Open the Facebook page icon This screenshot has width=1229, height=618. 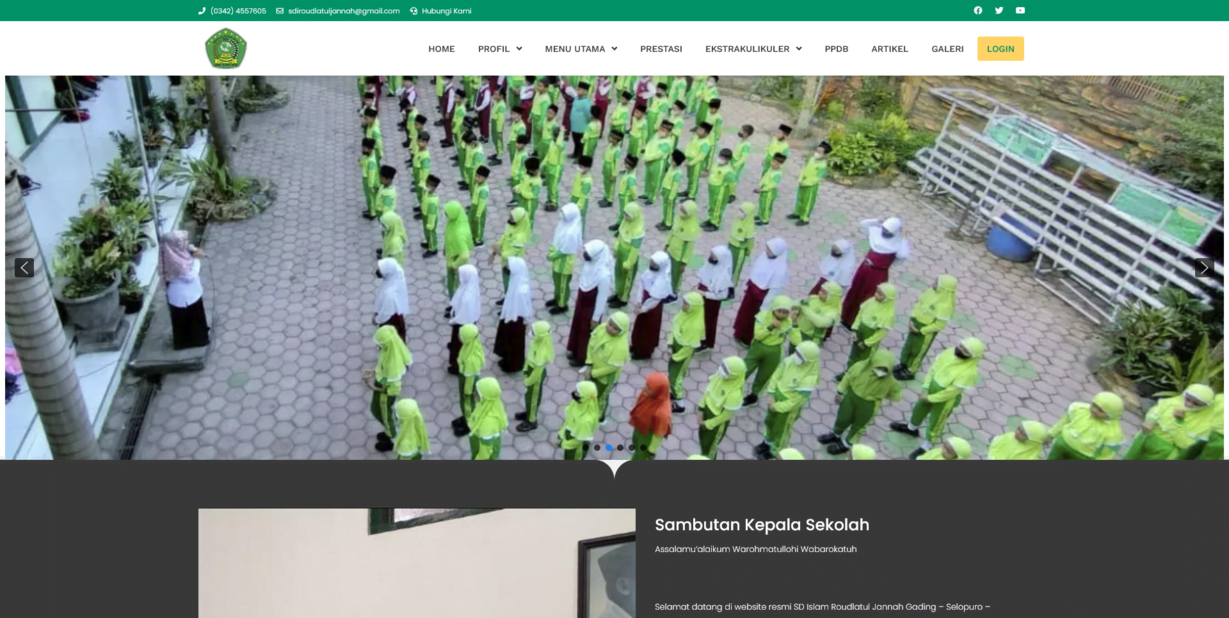978,11
